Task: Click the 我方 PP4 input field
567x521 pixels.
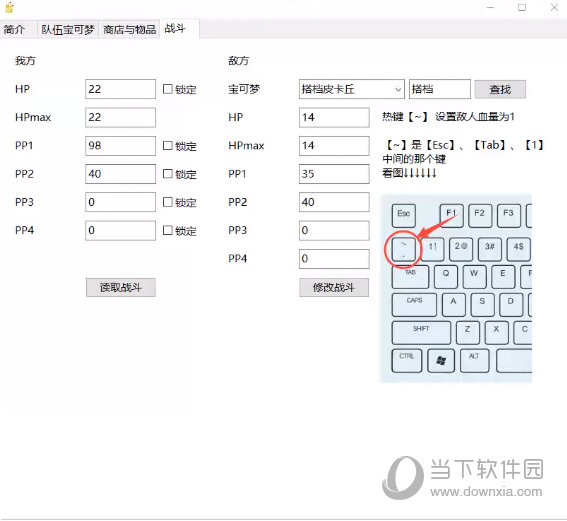Action: coord(120,230)
